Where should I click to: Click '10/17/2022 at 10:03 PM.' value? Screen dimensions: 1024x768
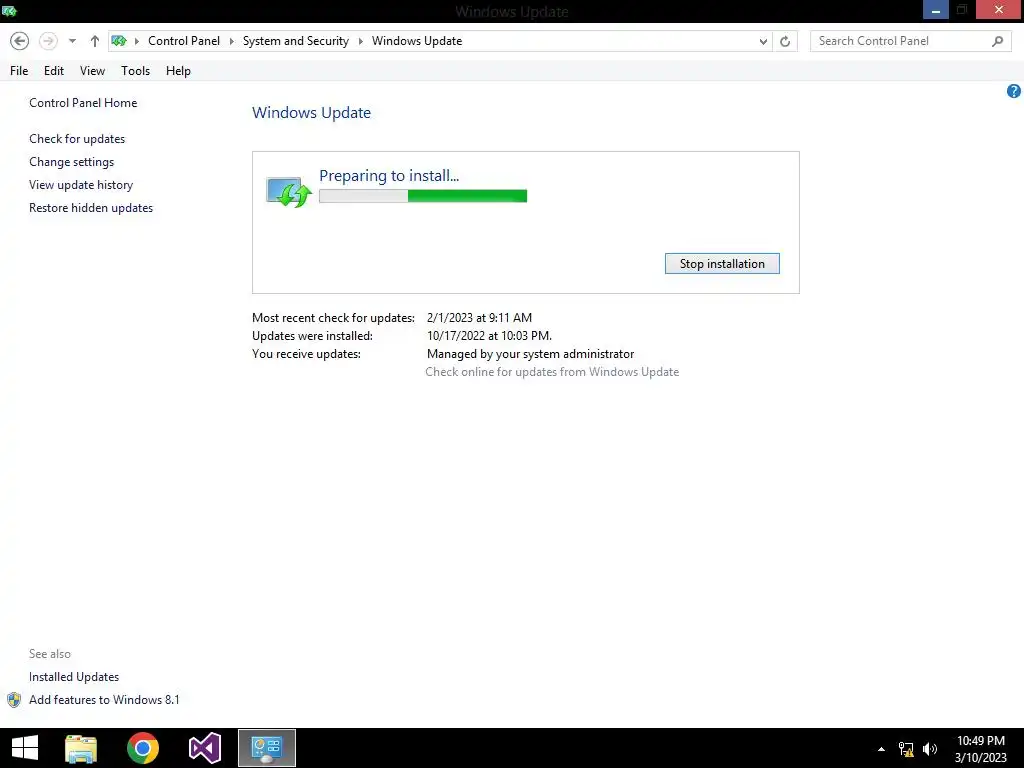click(489, 336)
